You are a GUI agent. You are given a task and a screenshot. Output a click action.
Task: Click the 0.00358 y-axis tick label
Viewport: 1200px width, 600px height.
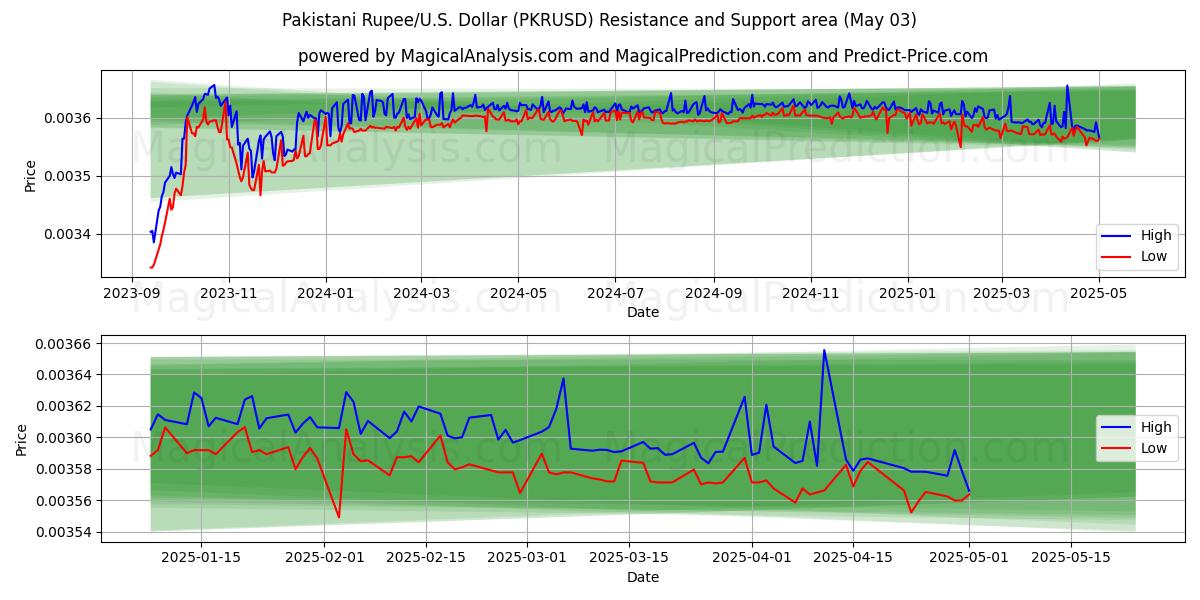pyautogui.click(x=64, y=469)
